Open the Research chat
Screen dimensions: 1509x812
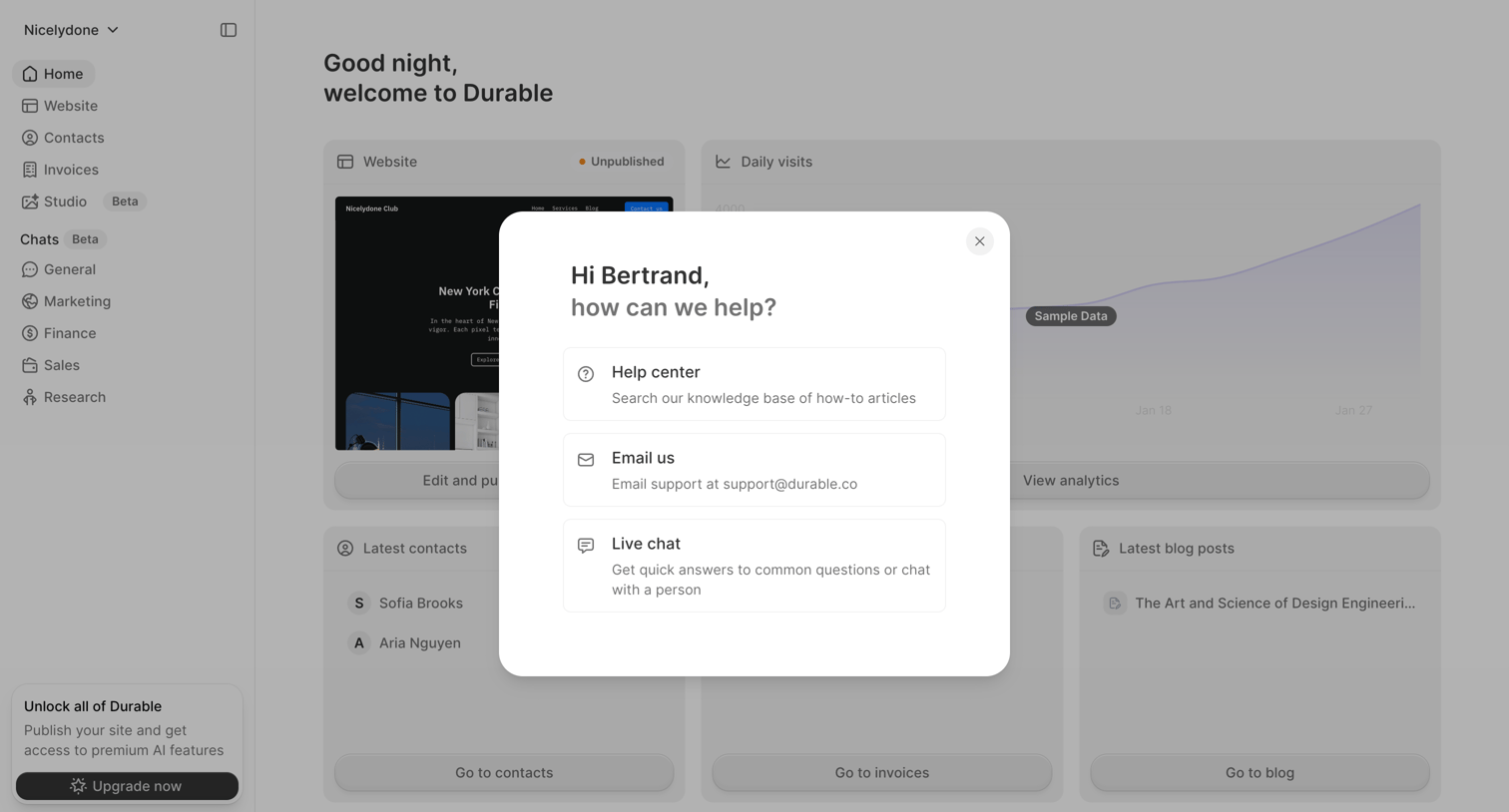pyautogui.click(x=65, y=397)
